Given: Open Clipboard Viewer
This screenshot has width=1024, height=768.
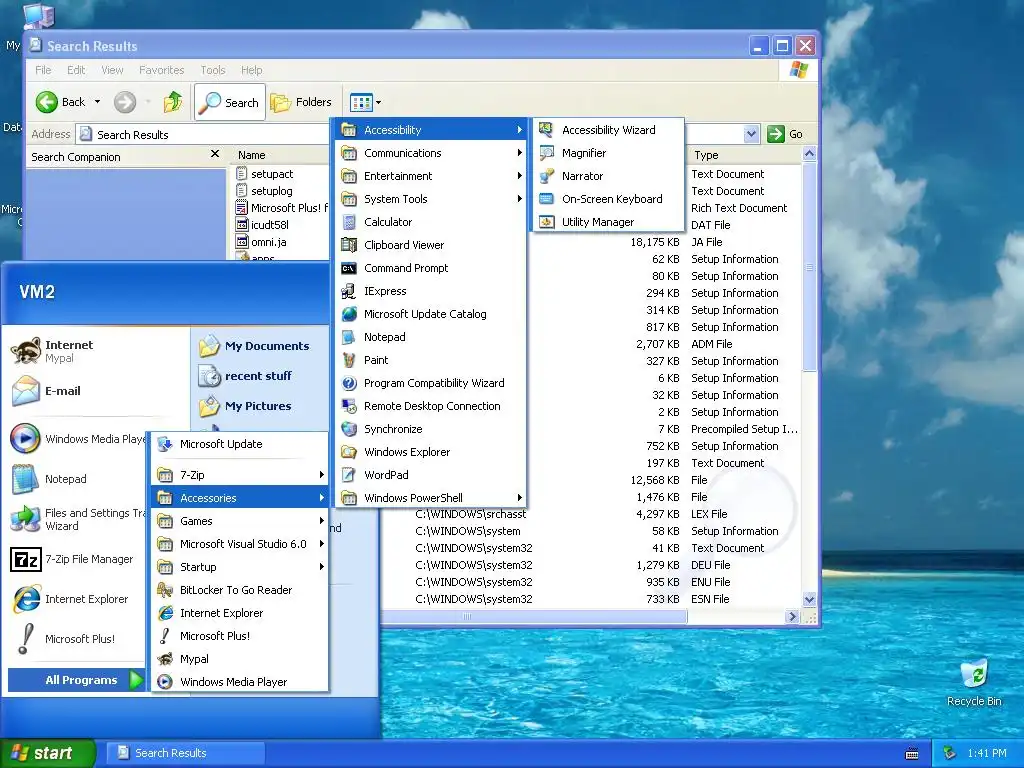Looking at the screenshot, I should [431, 245].
